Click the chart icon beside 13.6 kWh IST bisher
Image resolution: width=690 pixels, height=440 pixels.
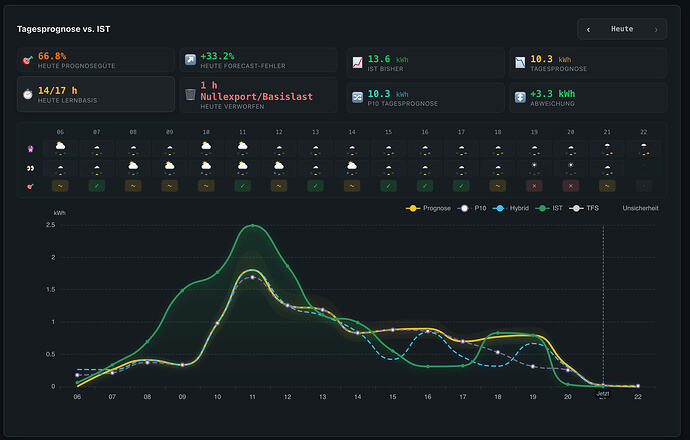(x=357, y=62)
